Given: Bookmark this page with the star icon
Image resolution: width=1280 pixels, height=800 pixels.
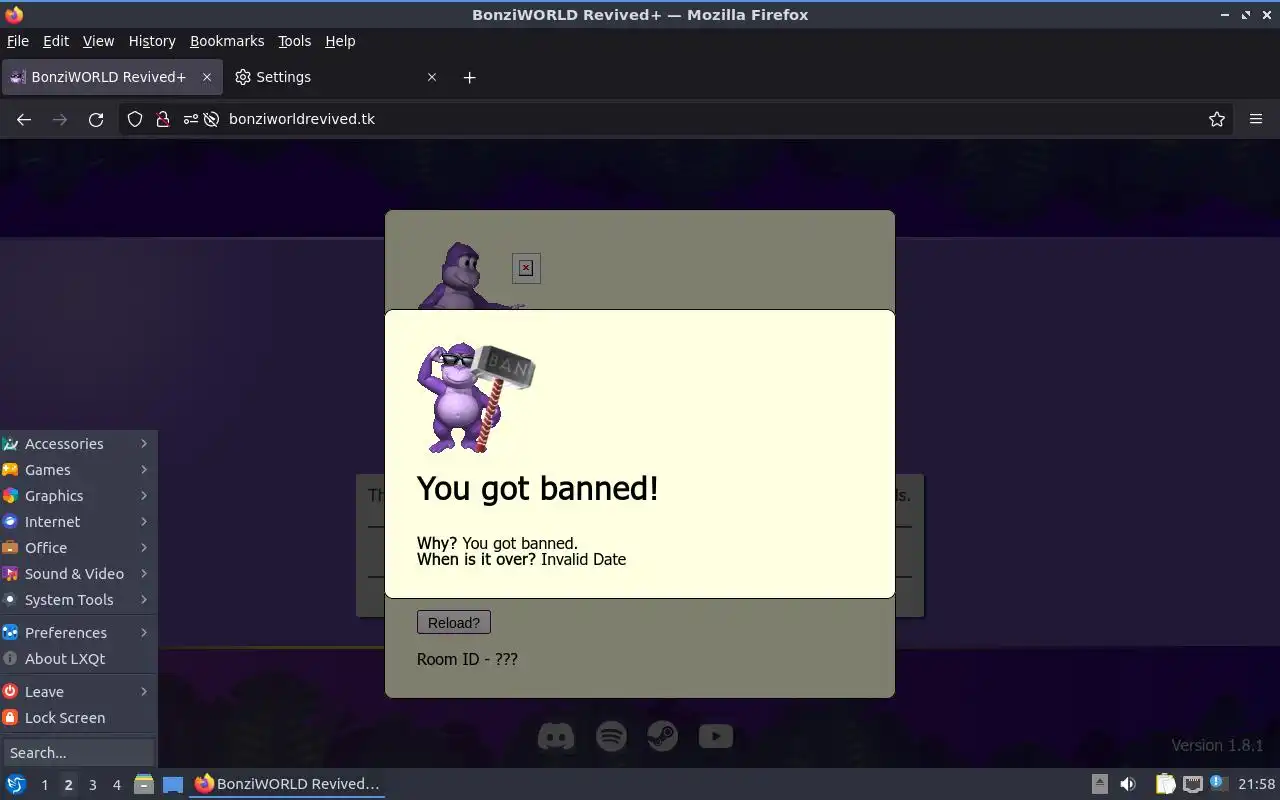Looking at the screenshot, I should pyautogui.click(x=1217, y=119).
